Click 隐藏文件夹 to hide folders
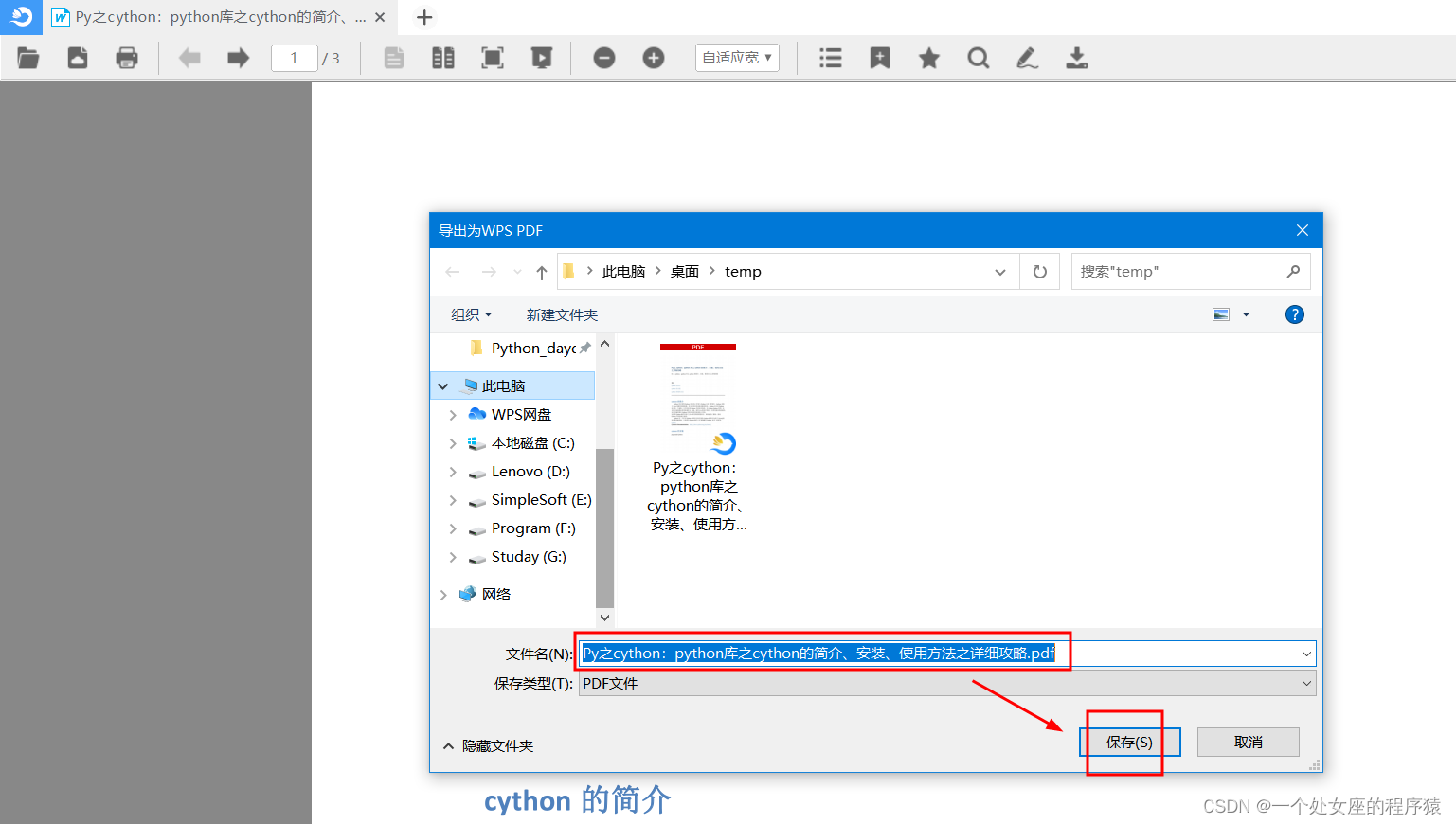1456x824 pixels. (489, 745)
